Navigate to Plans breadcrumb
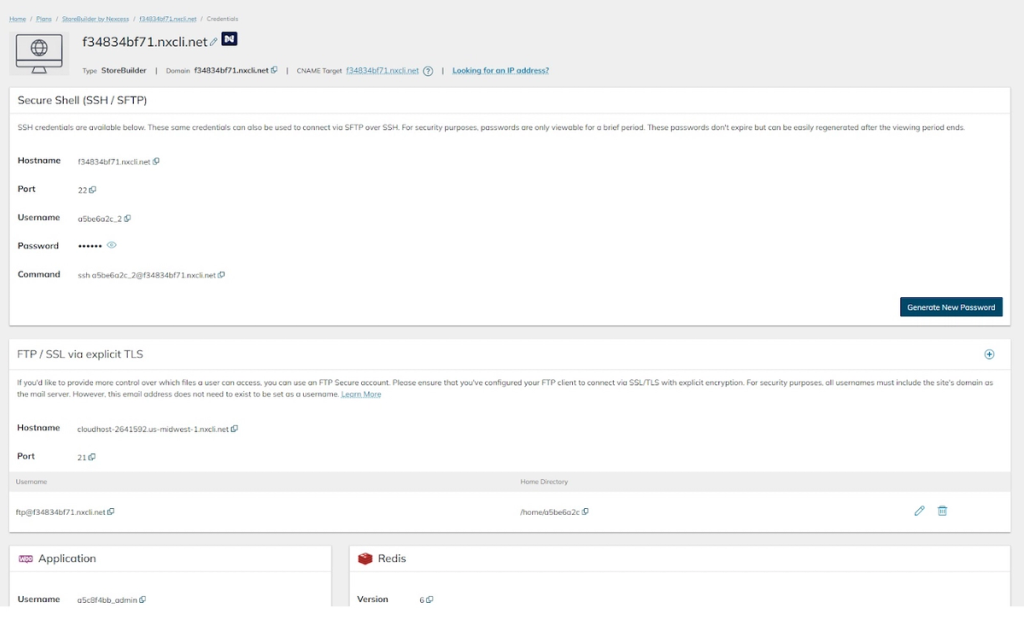The image size is (1024, 620). coord(43,18)
